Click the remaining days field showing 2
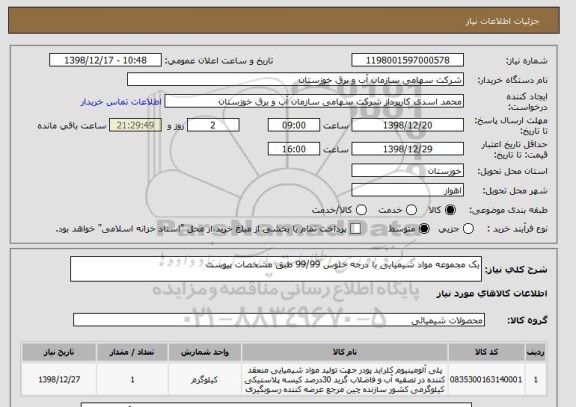This screenshot has width=576, height=407. (x=213, y=125)
